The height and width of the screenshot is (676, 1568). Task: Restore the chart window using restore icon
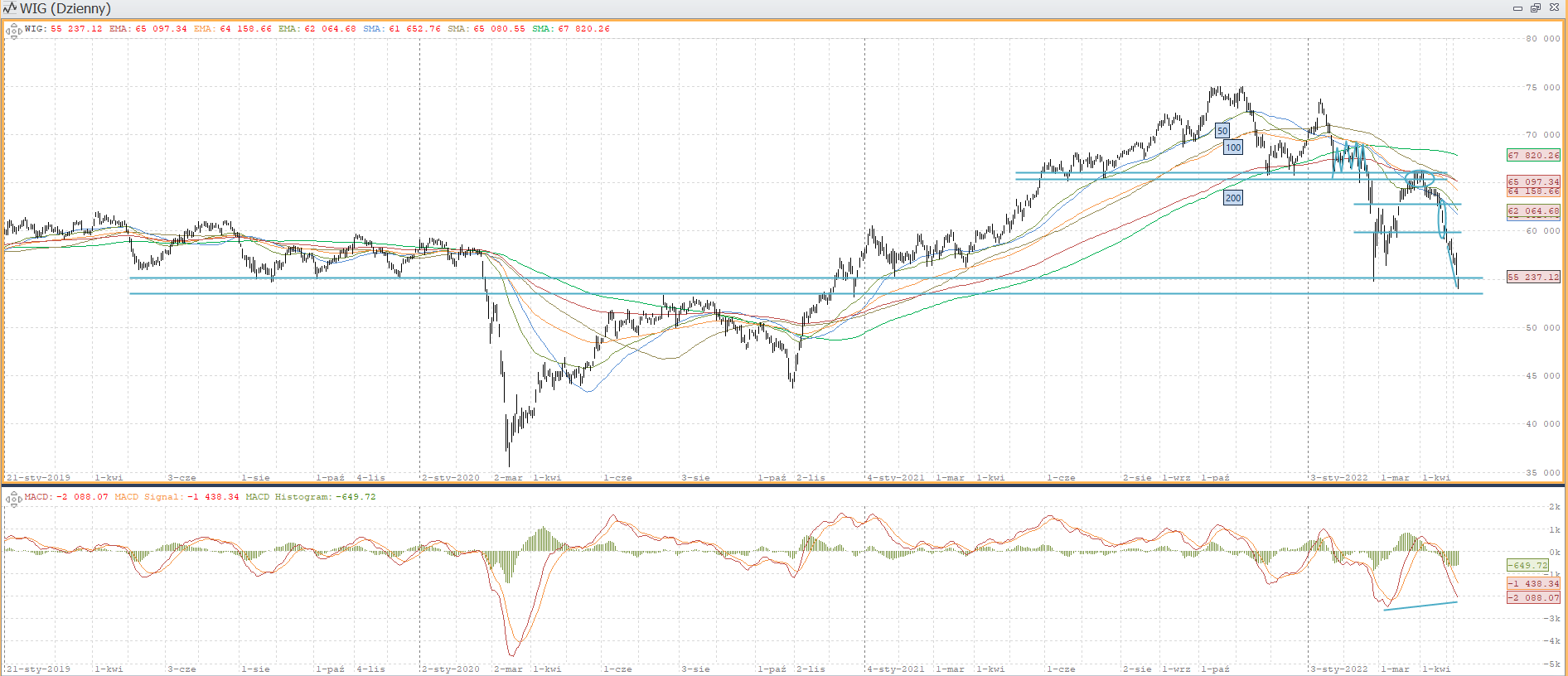click(1535, 8)
